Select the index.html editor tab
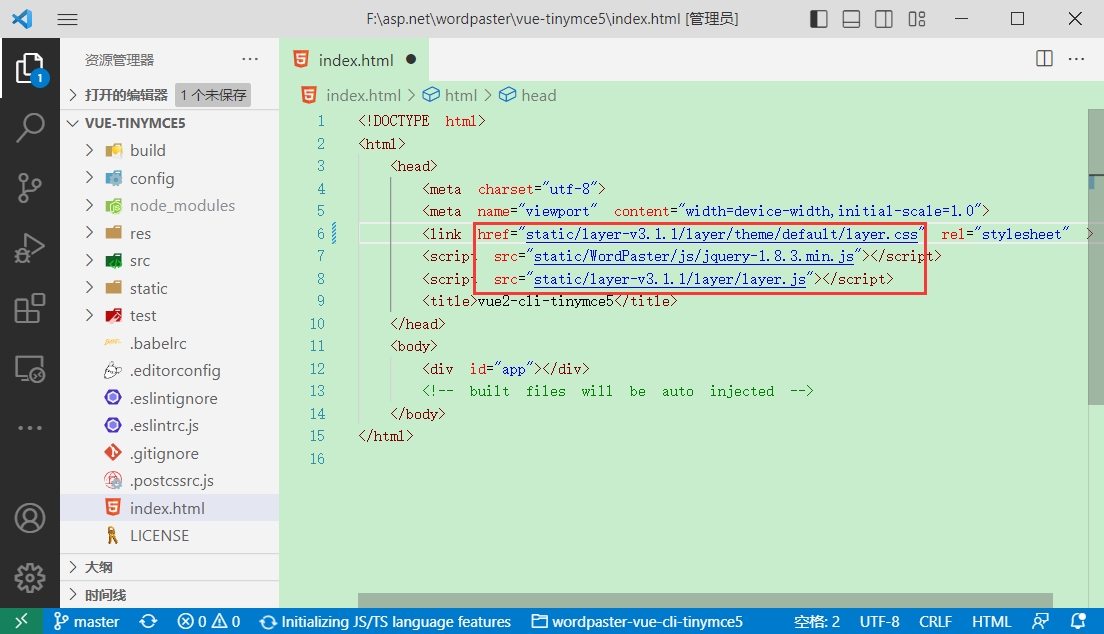This screenshot has height=634, width=1104. tap(355, 60)
